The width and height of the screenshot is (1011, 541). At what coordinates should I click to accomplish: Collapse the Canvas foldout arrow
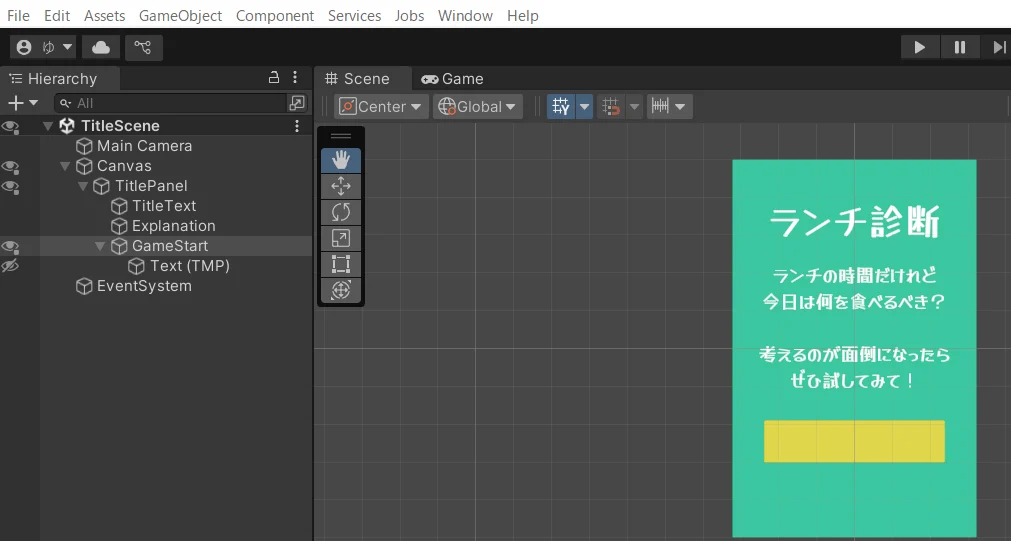pyautogui.click(x=64, y=166)
